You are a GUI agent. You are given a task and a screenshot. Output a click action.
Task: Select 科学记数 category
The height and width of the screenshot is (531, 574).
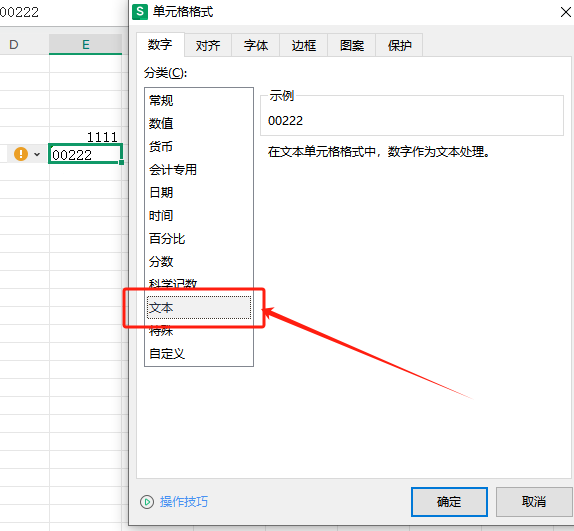pyautogui.click(x=199, y=284)
